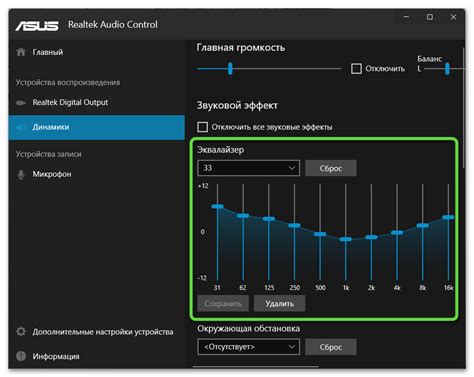Open the Информация page

[x=97, y=356]
